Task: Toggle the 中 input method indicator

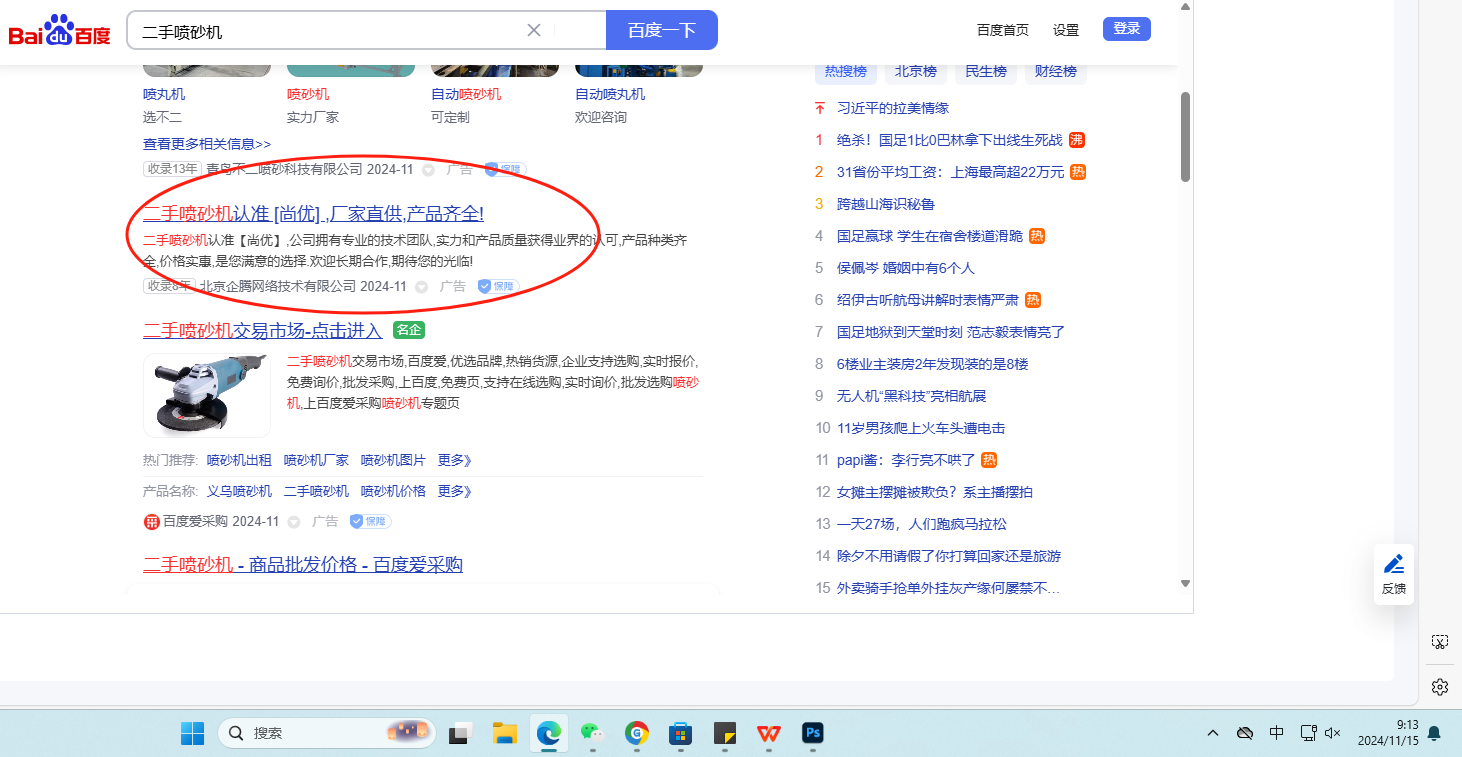Action: tap(1277, 733)
